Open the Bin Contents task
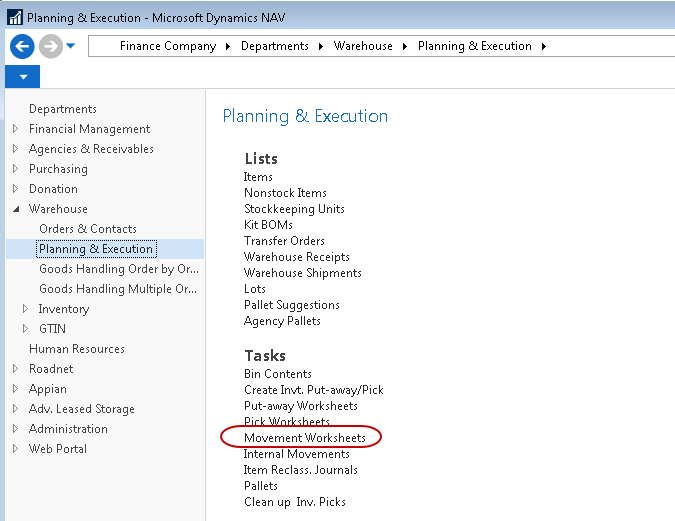The width and height of the screenshot is (675, 521). [x=277, y=374]
